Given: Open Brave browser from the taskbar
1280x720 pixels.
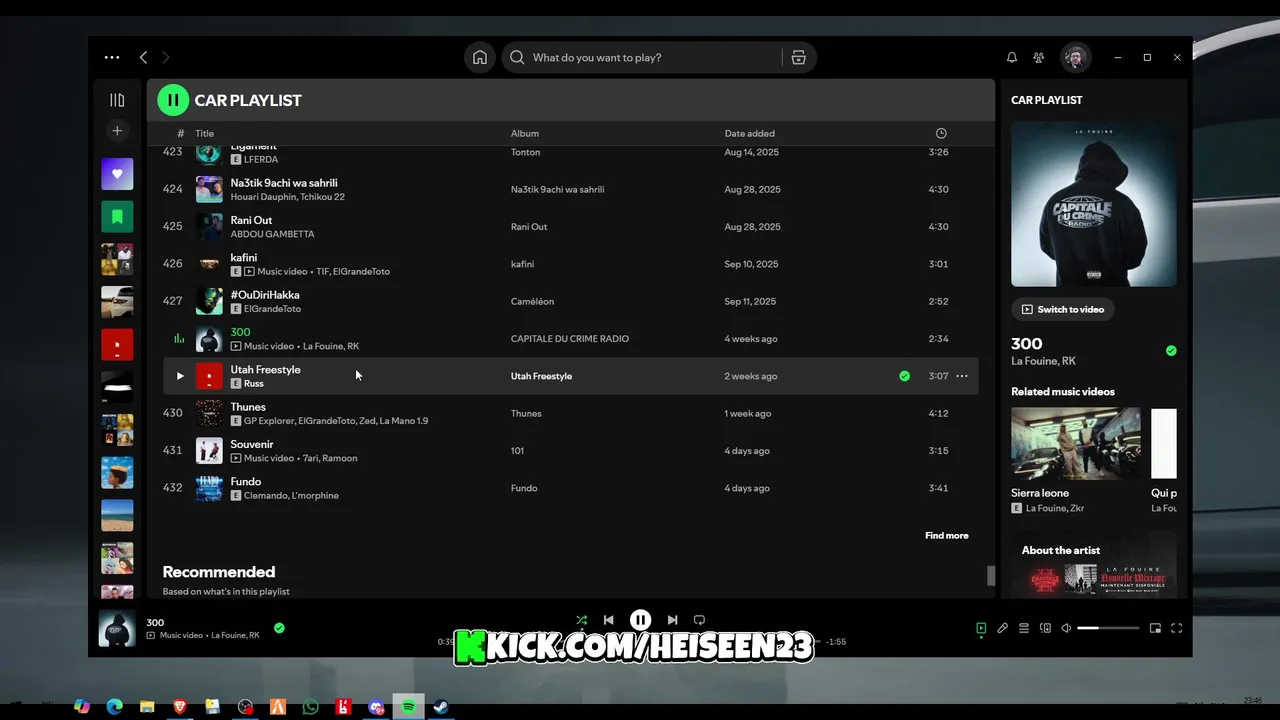Looking at the screenshot, I should click(180, 707).
